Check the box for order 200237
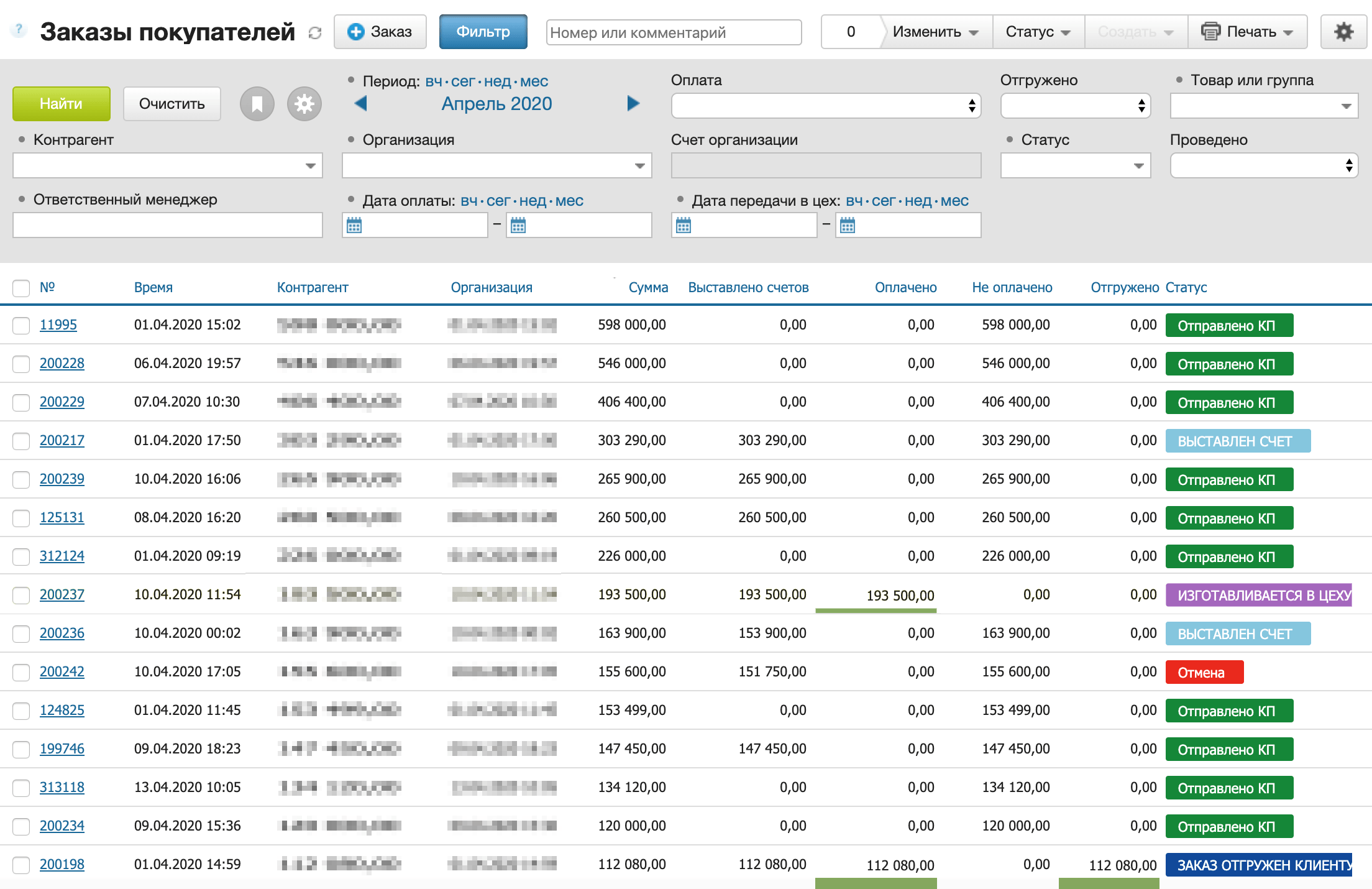The height and width of the screenshot is (889, 1372). click(x=21, y=595)
